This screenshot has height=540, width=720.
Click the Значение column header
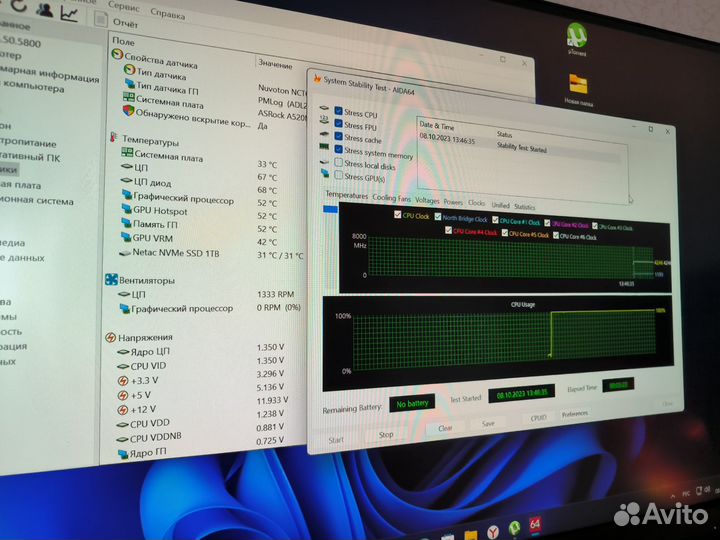pyautogui.click(x=275, y=64)
